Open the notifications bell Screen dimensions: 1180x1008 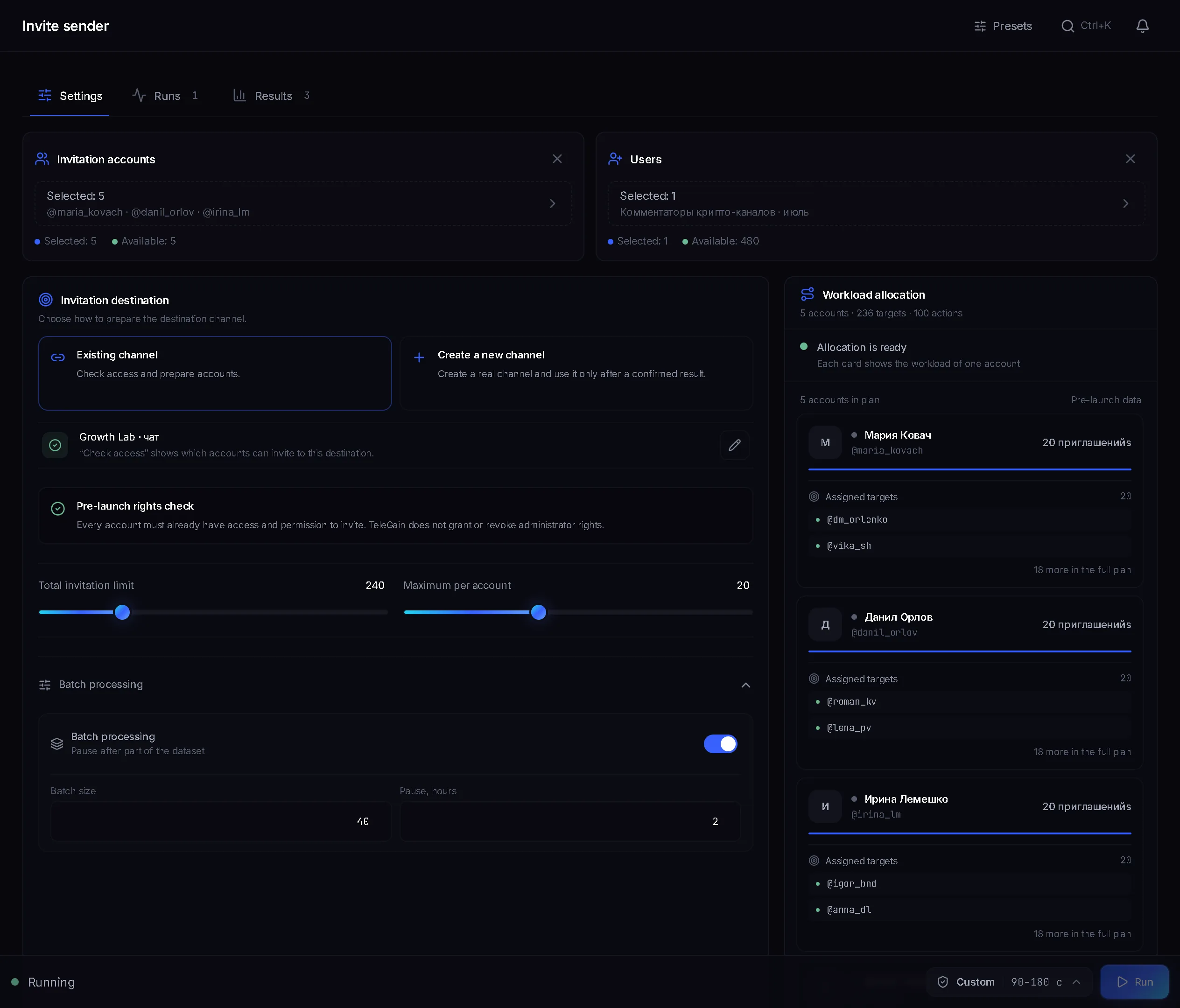pos(1142,26)
